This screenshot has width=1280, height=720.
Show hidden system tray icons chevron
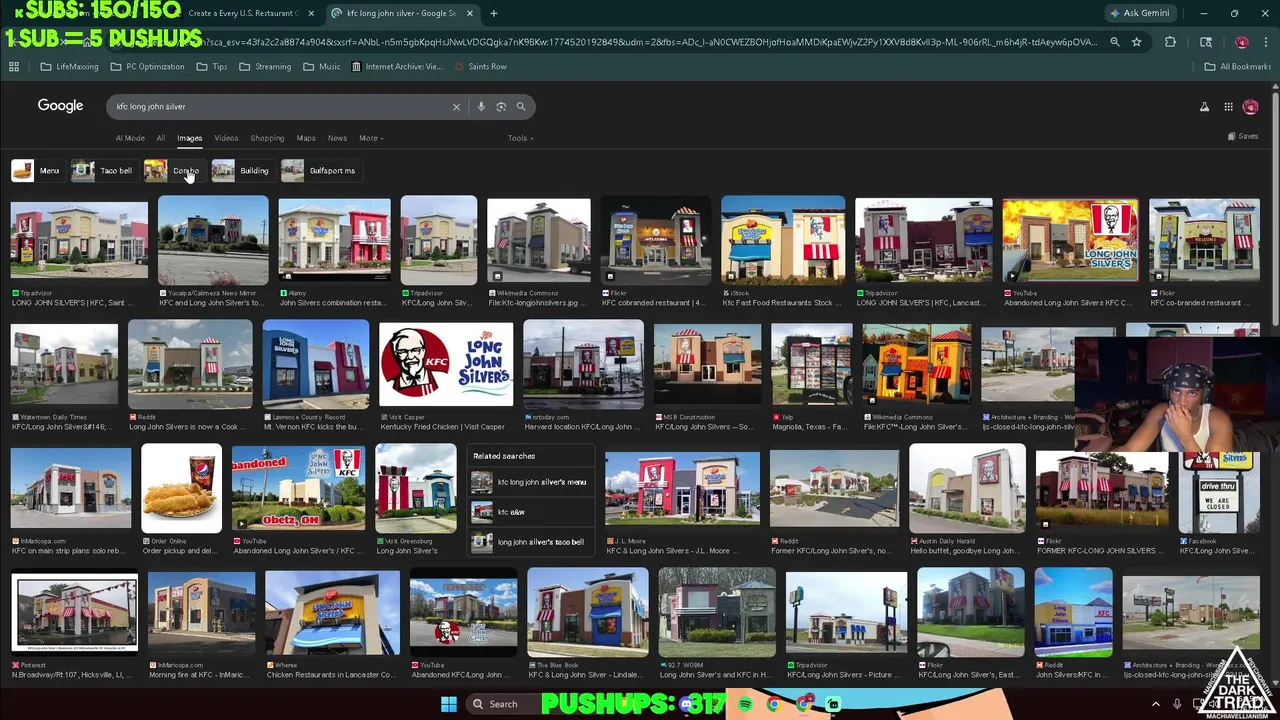[x=1156, y=704]
